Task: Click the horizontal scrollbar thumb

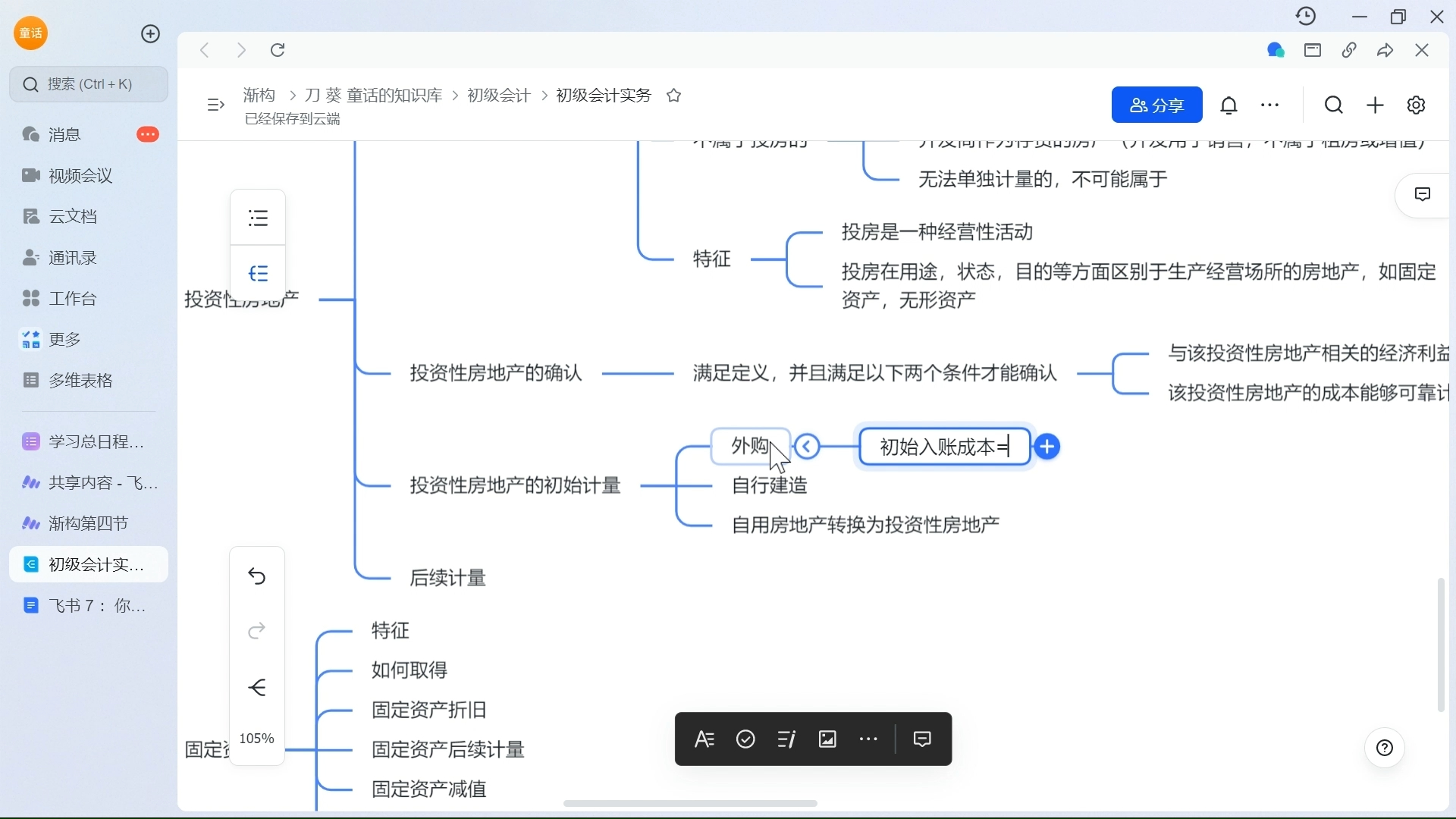Action: point(691,804)
